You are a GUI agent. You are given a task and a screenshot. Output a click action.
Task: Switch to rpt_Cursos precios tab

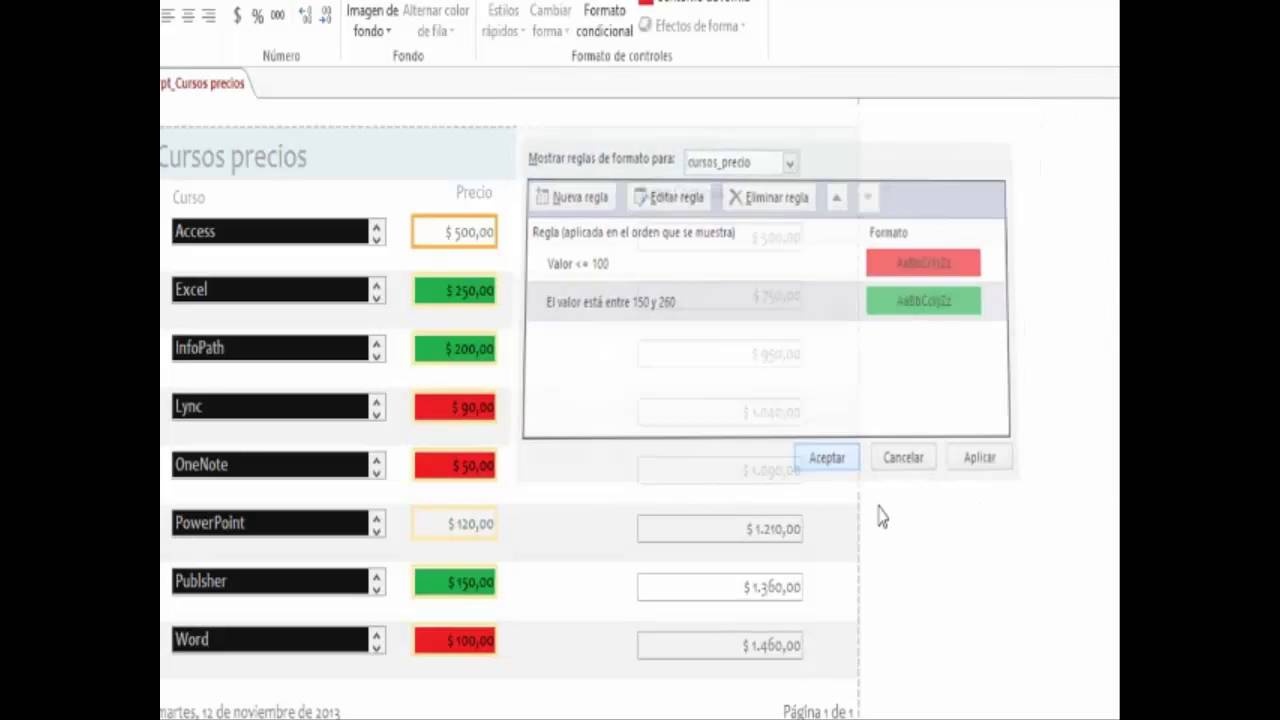pyautogui.click(x=203, y=84)
